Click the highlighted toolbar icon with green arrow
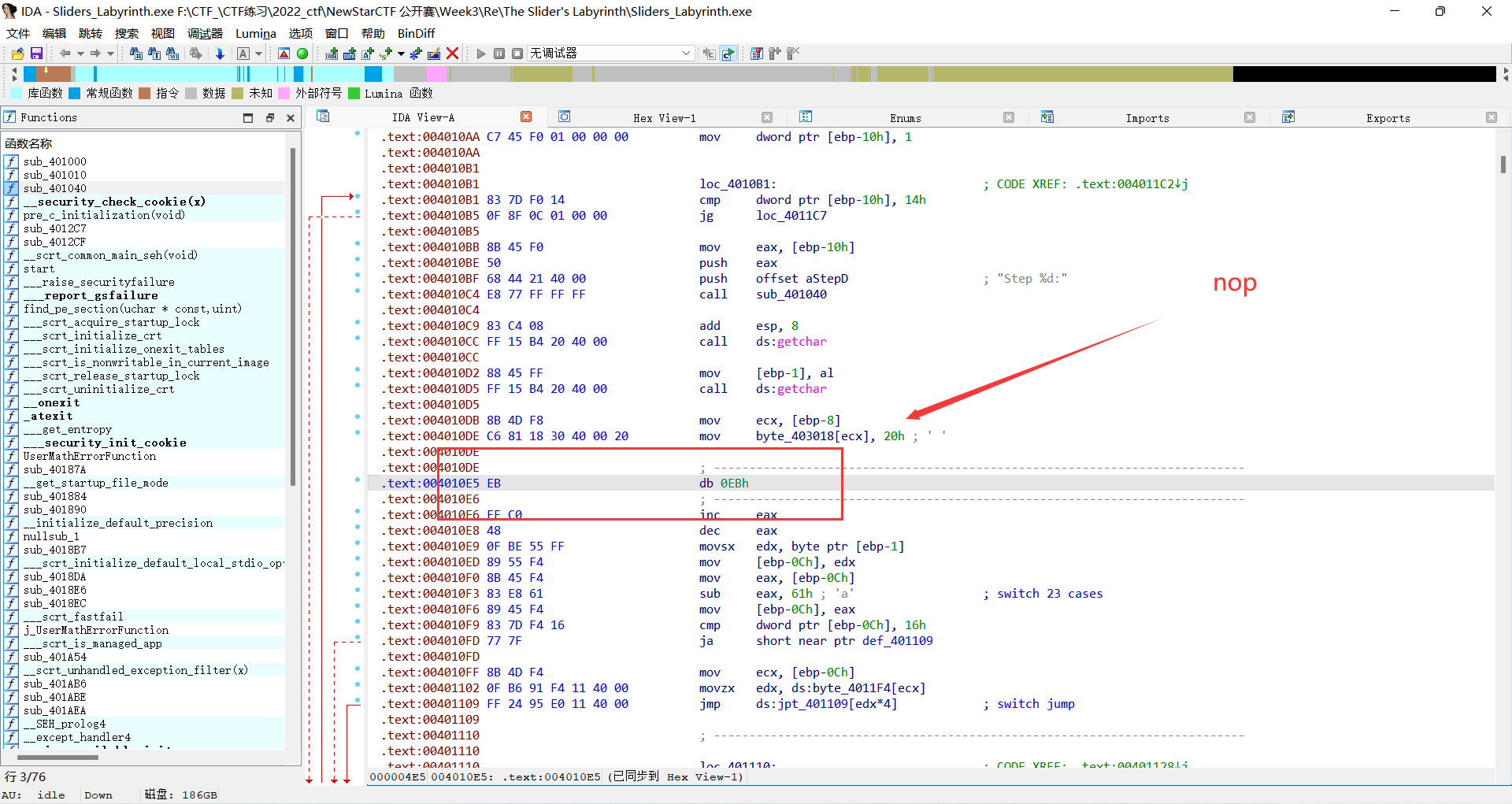Screen dimensions: 1512x804 click(x=728, y=54)
